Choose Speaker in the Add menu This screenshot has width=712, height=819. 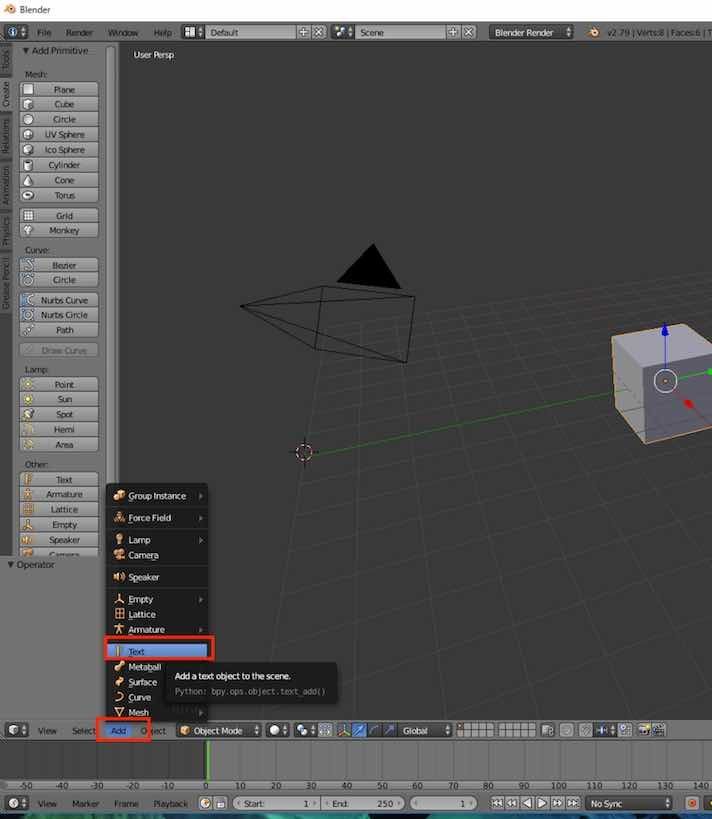158,577
